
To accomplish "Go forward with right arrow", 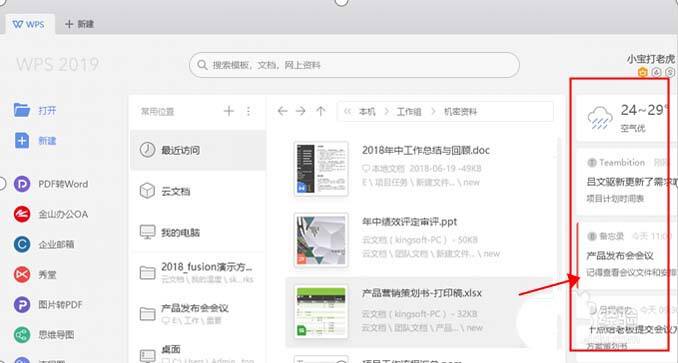I will pos(301,111).
